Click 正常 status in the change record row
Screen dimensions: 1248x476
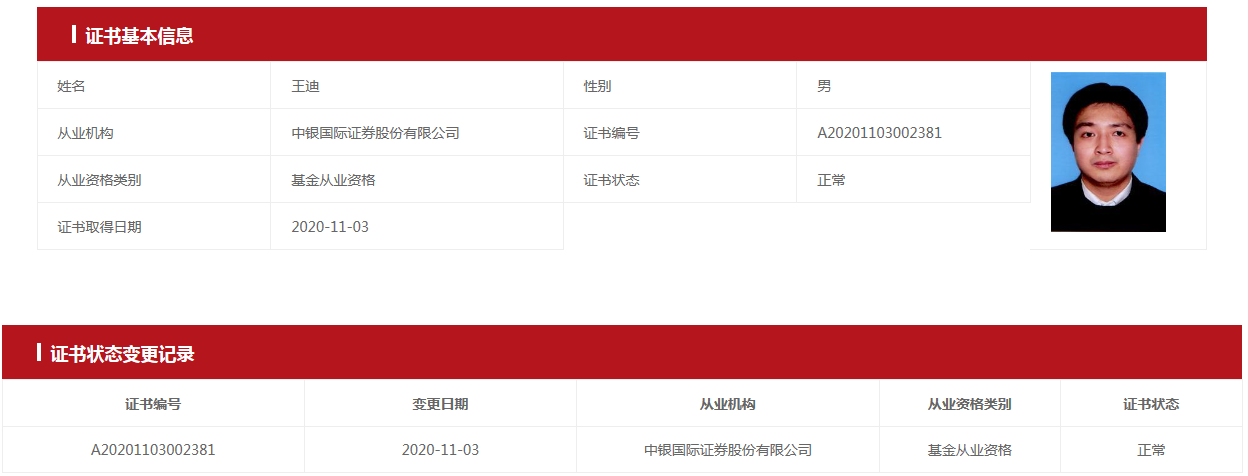[1151, 450]
